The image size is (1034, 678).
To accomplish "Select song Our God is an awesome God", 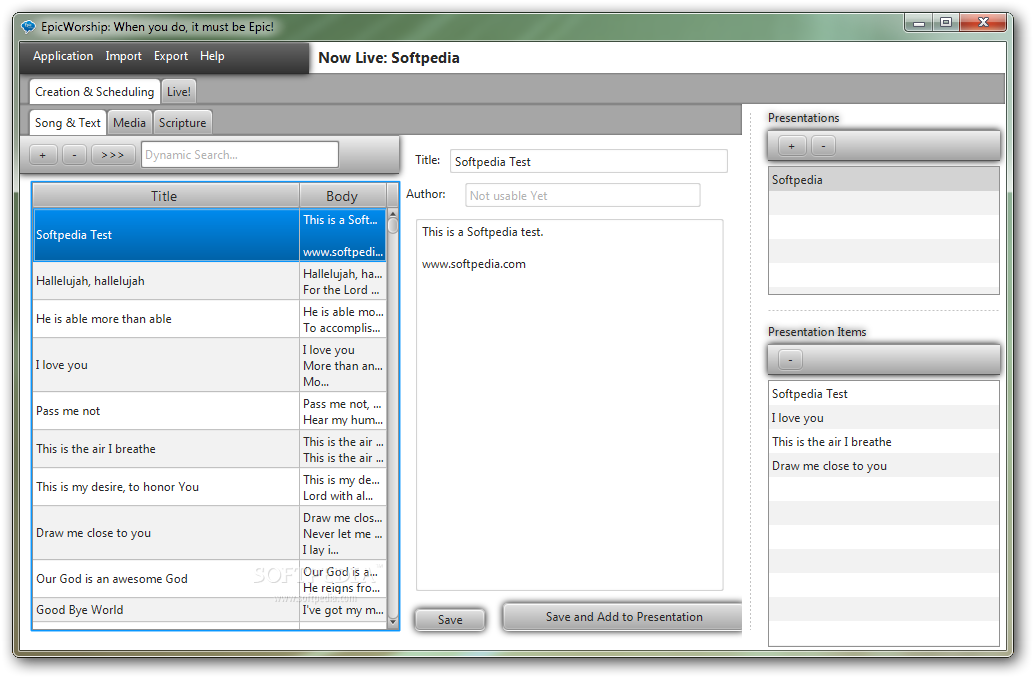I will [x=209, y=579].
